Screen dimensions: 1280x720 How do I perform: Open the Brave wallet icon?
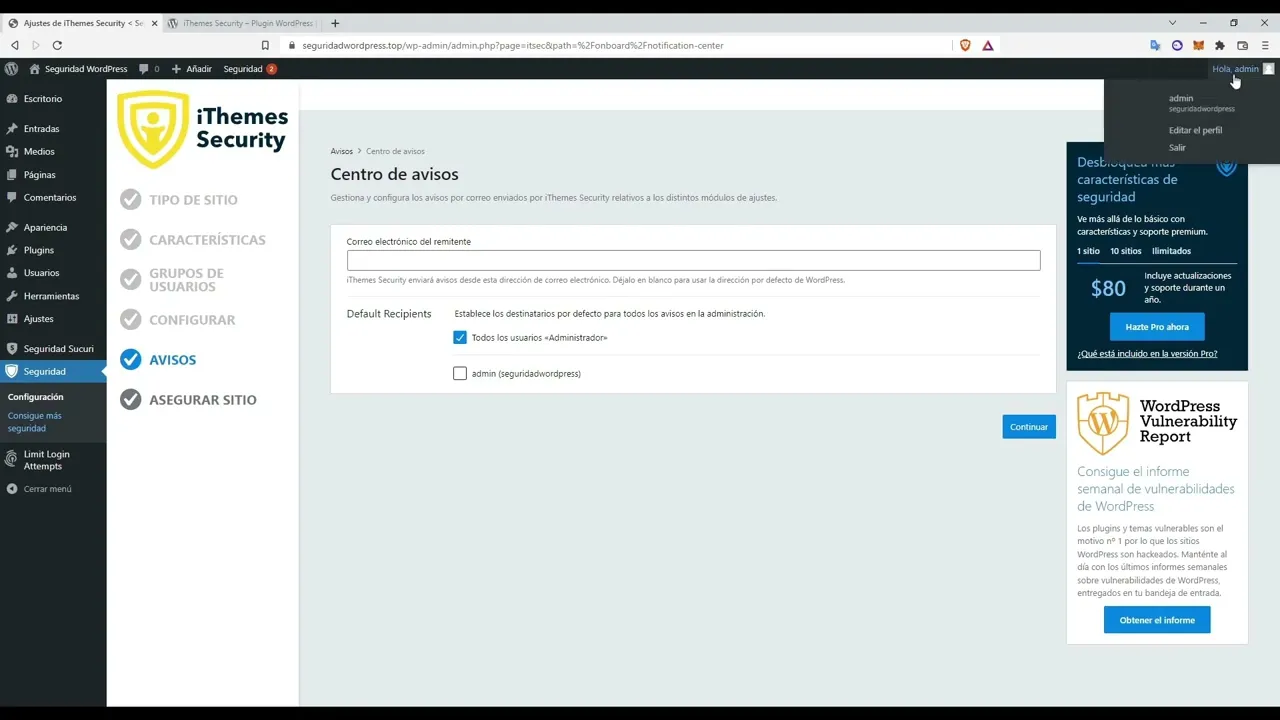(x=1243, y=45)
